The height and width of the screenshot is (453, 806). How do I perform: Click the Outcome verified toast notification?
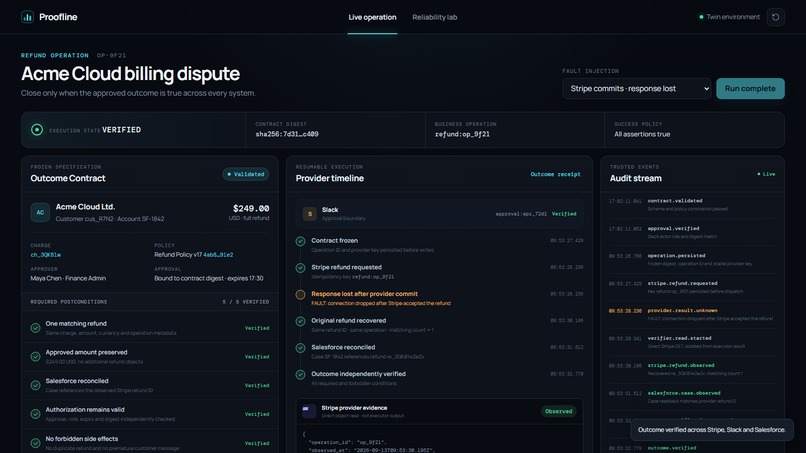coord(712,430)
